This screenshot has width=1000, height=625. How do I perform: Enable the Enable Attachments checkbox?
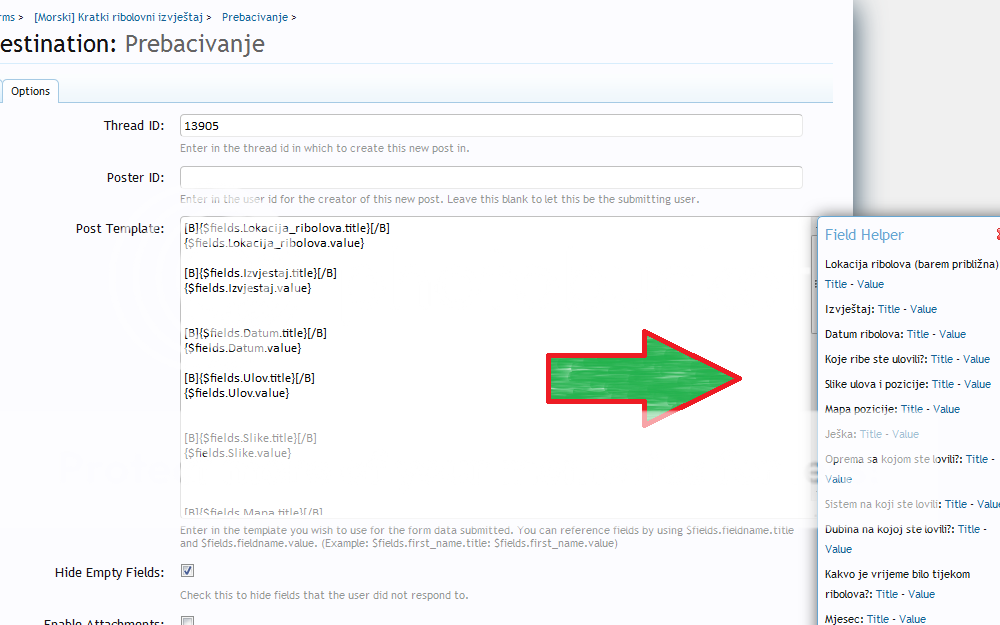coord(187,621)
